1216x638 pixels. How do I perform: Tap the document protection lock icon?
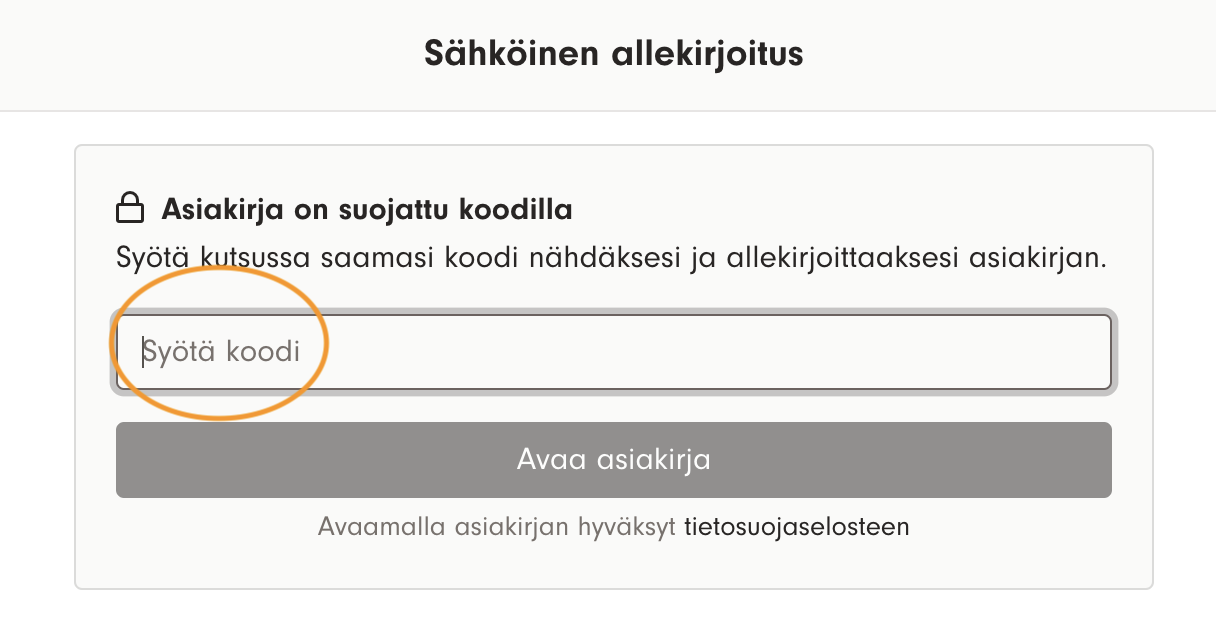tap(130, 210)
